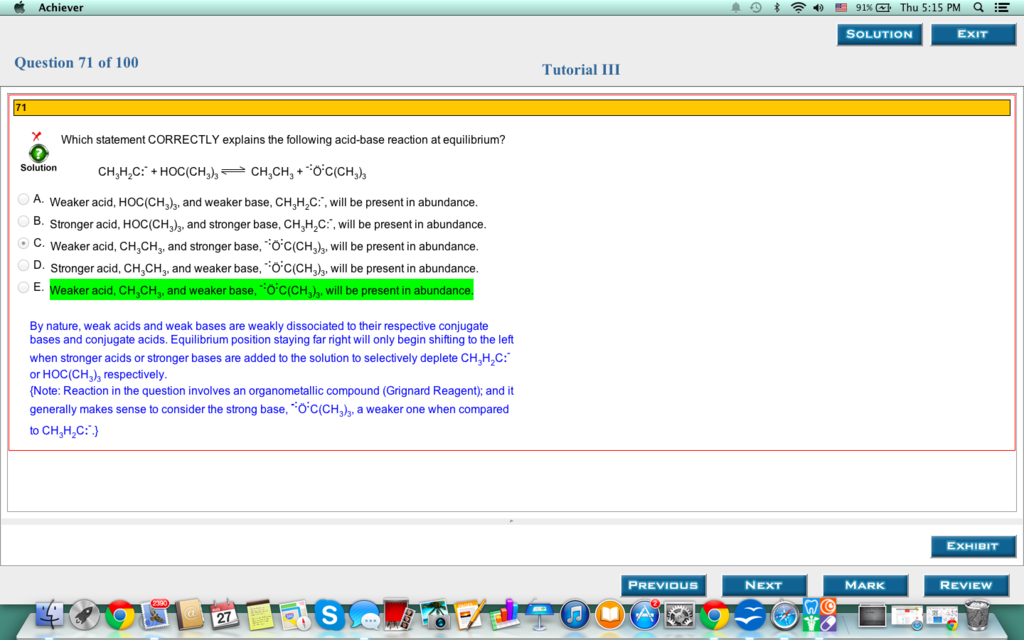This screenshot has height=640, width=1024.
Task: Go to the Next question
Action: [x=763, y=585]
